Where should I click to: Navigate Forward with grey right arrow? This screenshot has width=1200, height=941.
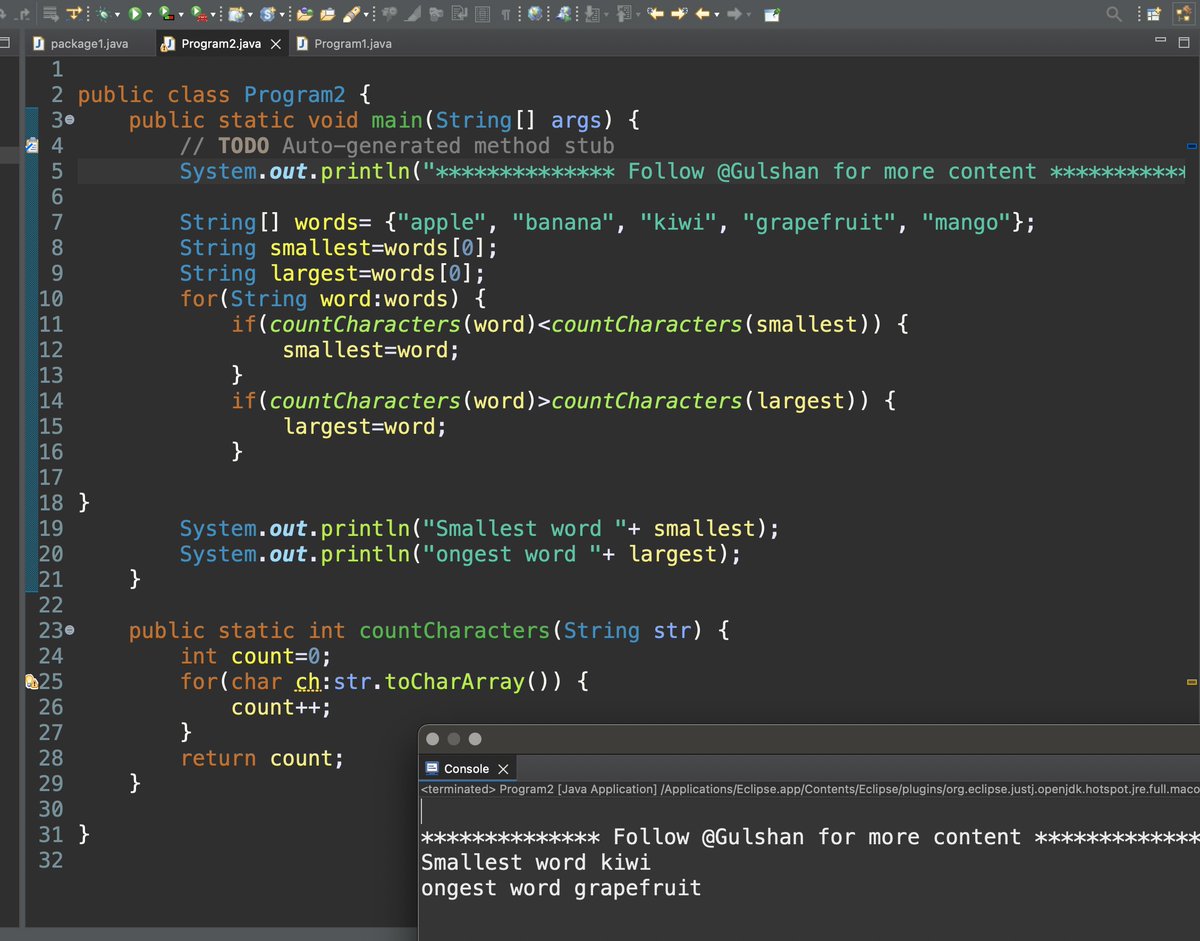(x=734, y=14)
